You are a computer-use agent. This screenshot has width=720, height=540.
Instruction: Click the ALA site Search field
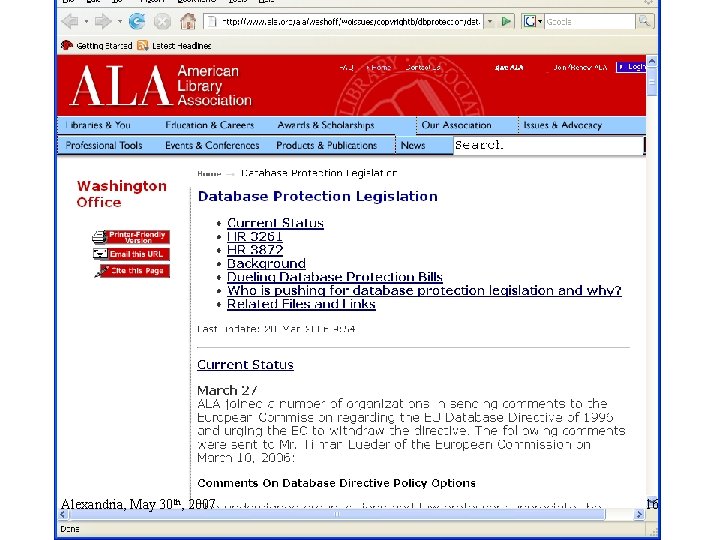point(549,145)
